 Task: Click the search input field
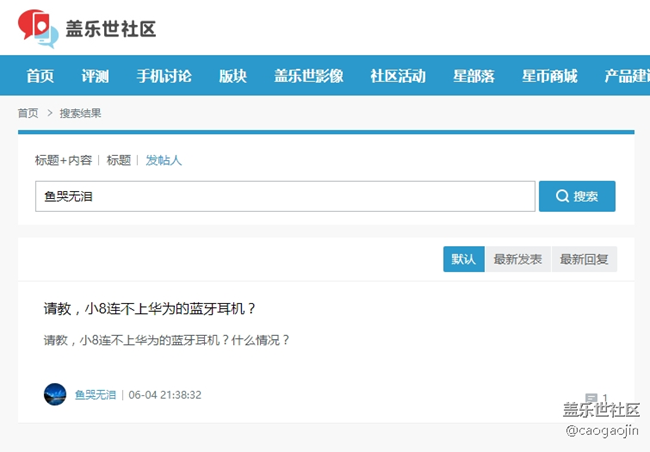[285, 197]
